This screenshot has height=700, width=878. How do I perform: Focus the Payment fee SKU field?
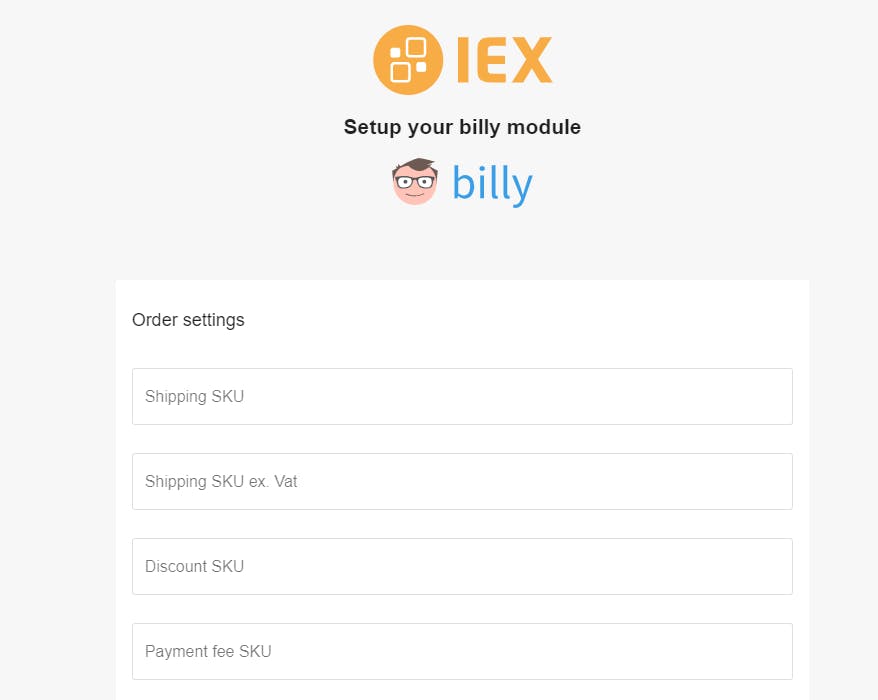[x=462, y=652]
